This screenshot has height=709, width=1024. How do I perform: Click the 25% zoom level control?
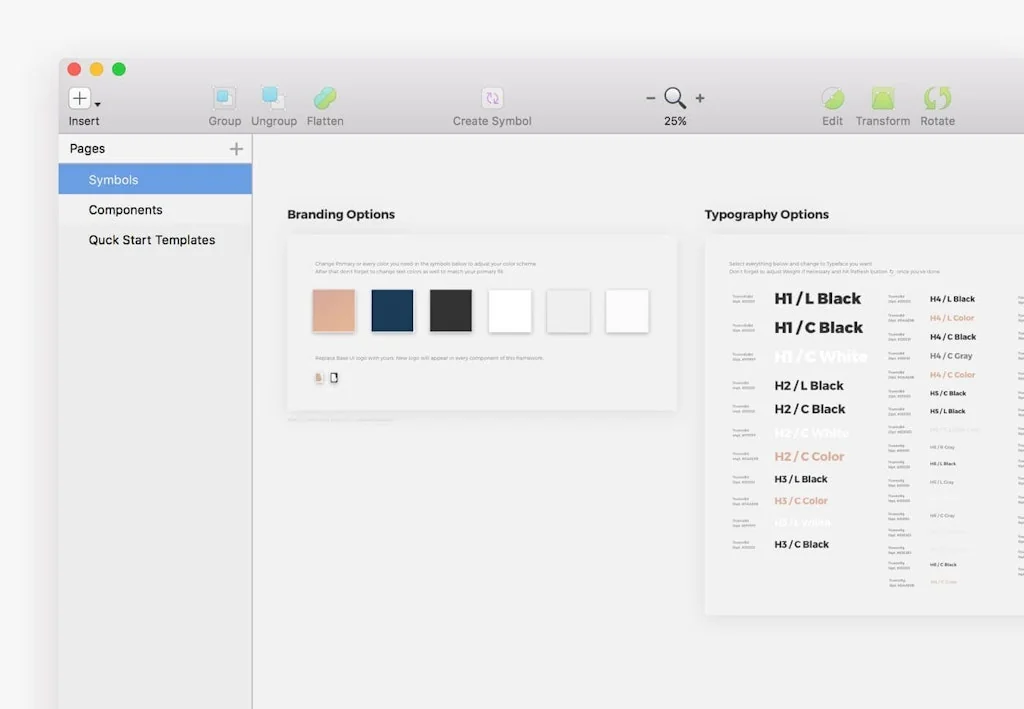(x=675, y=120)
